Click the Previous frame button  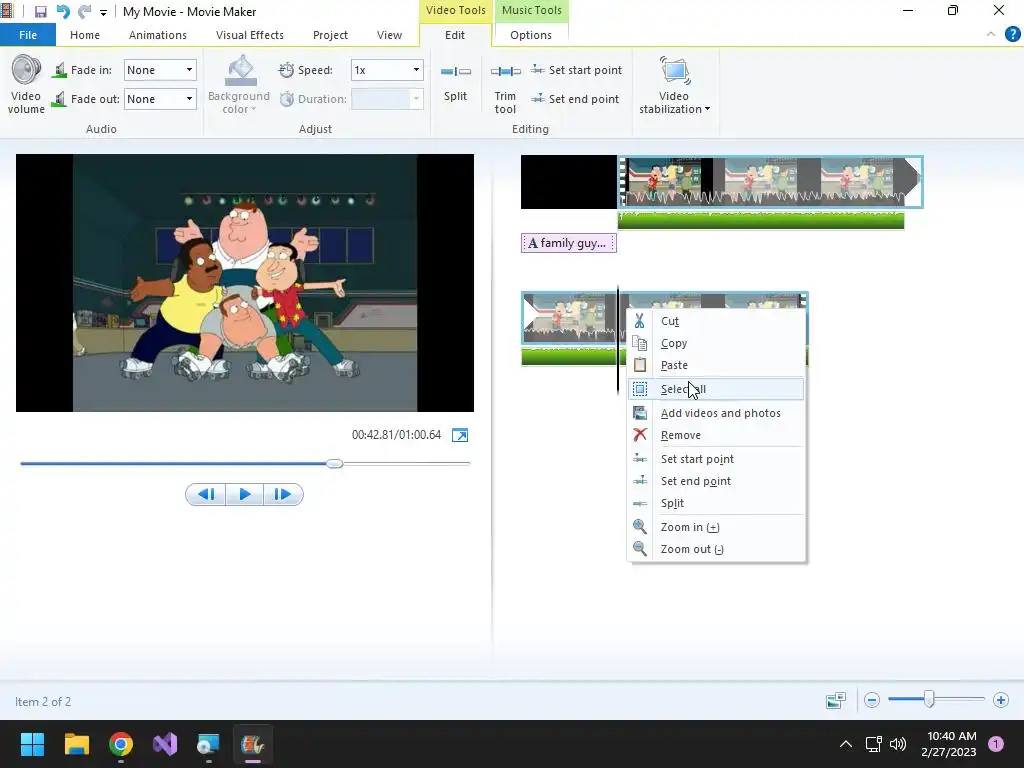click(x=206, y=494)
